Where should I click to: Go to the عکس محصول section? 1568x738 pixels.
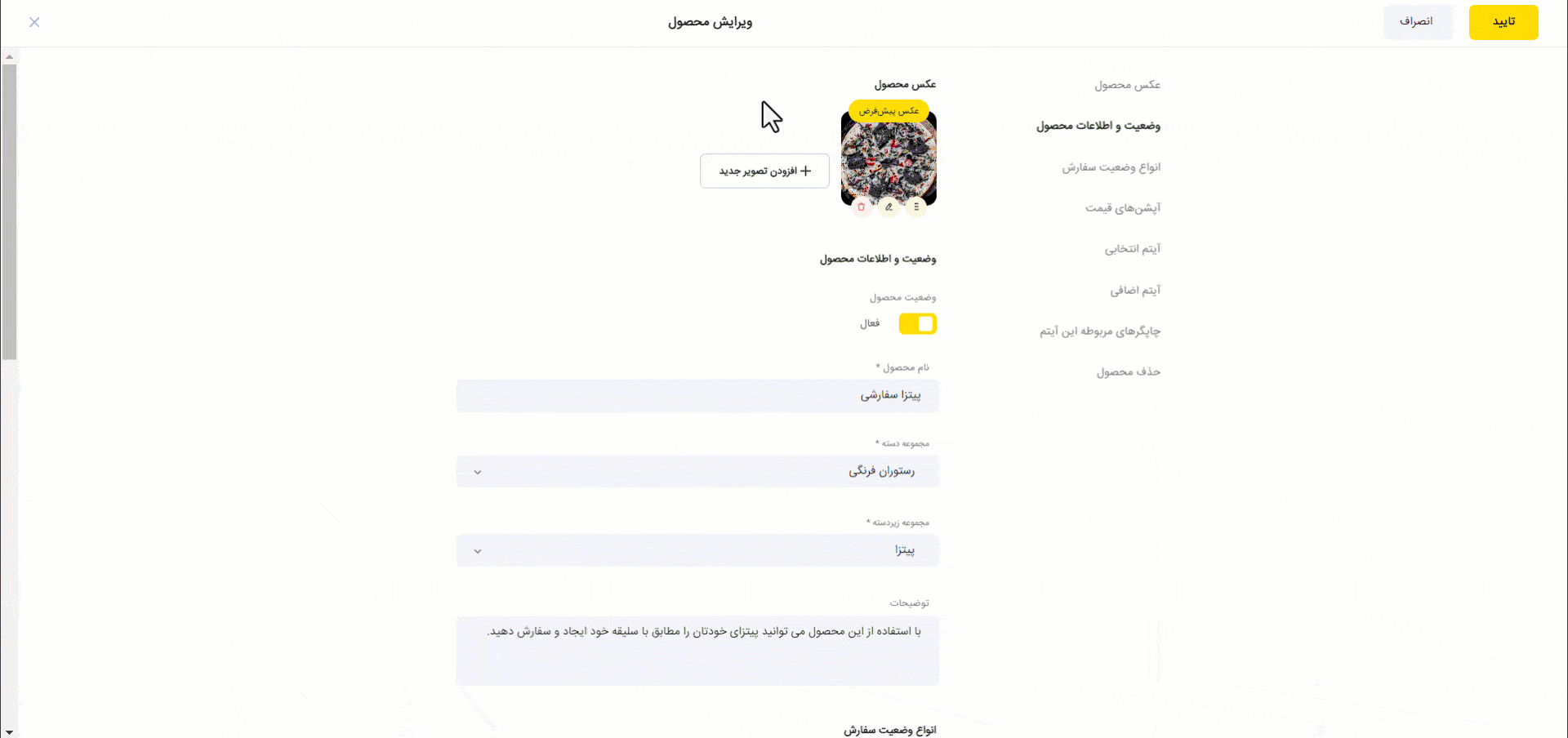(1128, 85)
